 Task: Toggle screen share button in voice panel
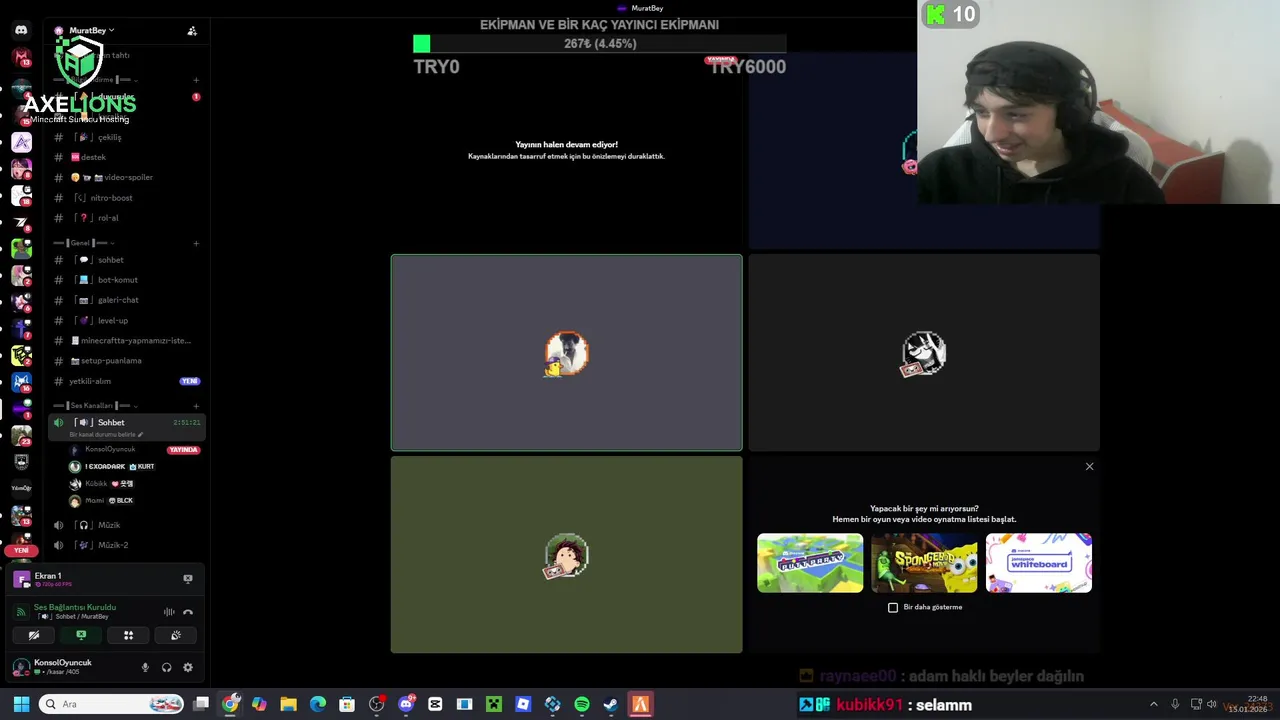81,635
